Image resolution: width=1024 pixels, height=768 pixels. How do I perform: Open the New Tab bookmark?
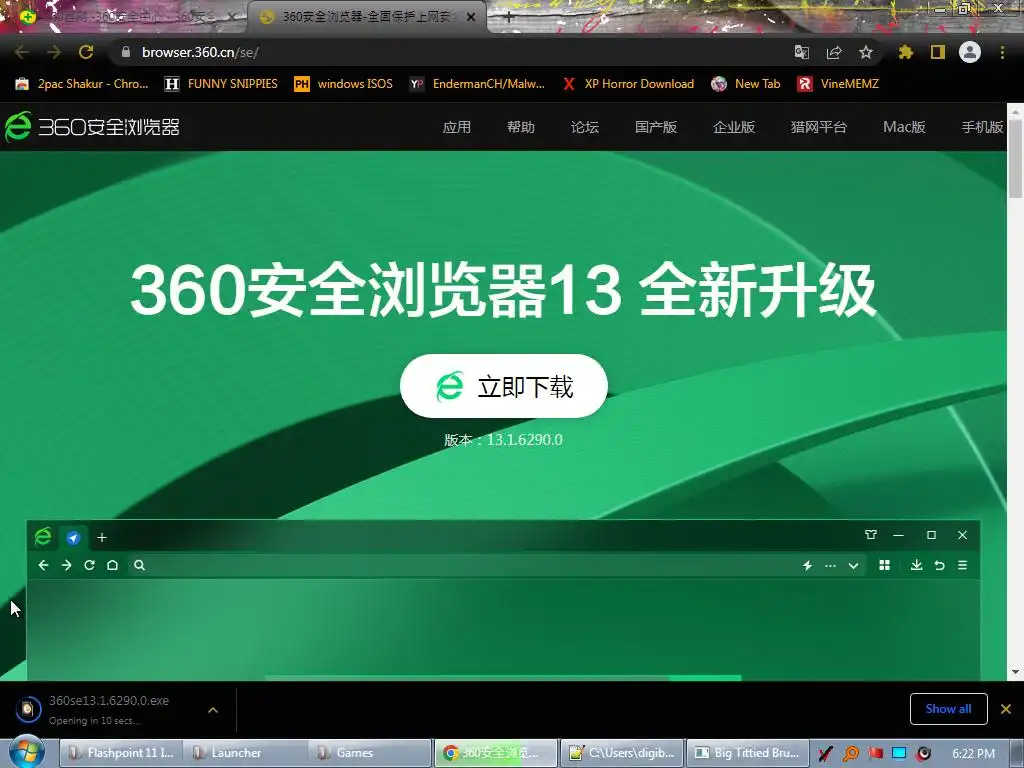[x=746, y=84]
